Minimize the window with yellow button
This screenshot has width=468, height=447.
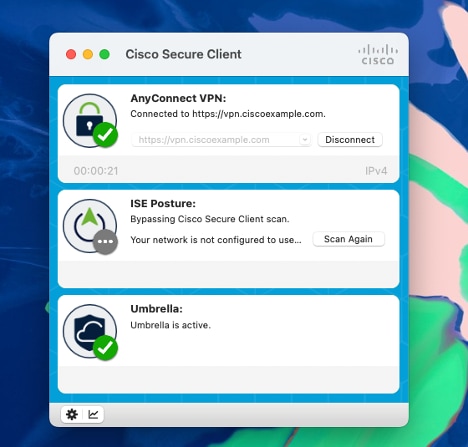[88, 54]
